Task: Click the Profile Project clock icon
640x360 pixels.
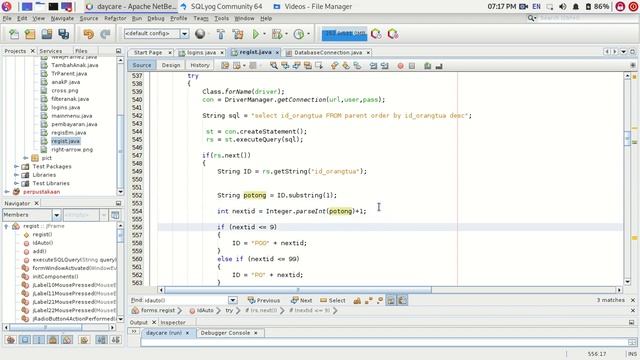Action: (299, 34)
